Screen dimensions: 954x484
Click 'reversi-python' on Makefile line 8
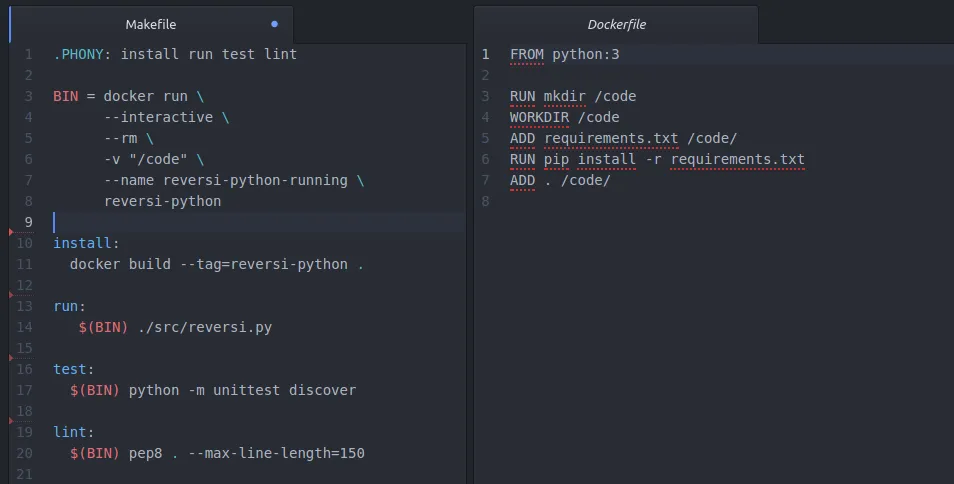tap(162, 201)
